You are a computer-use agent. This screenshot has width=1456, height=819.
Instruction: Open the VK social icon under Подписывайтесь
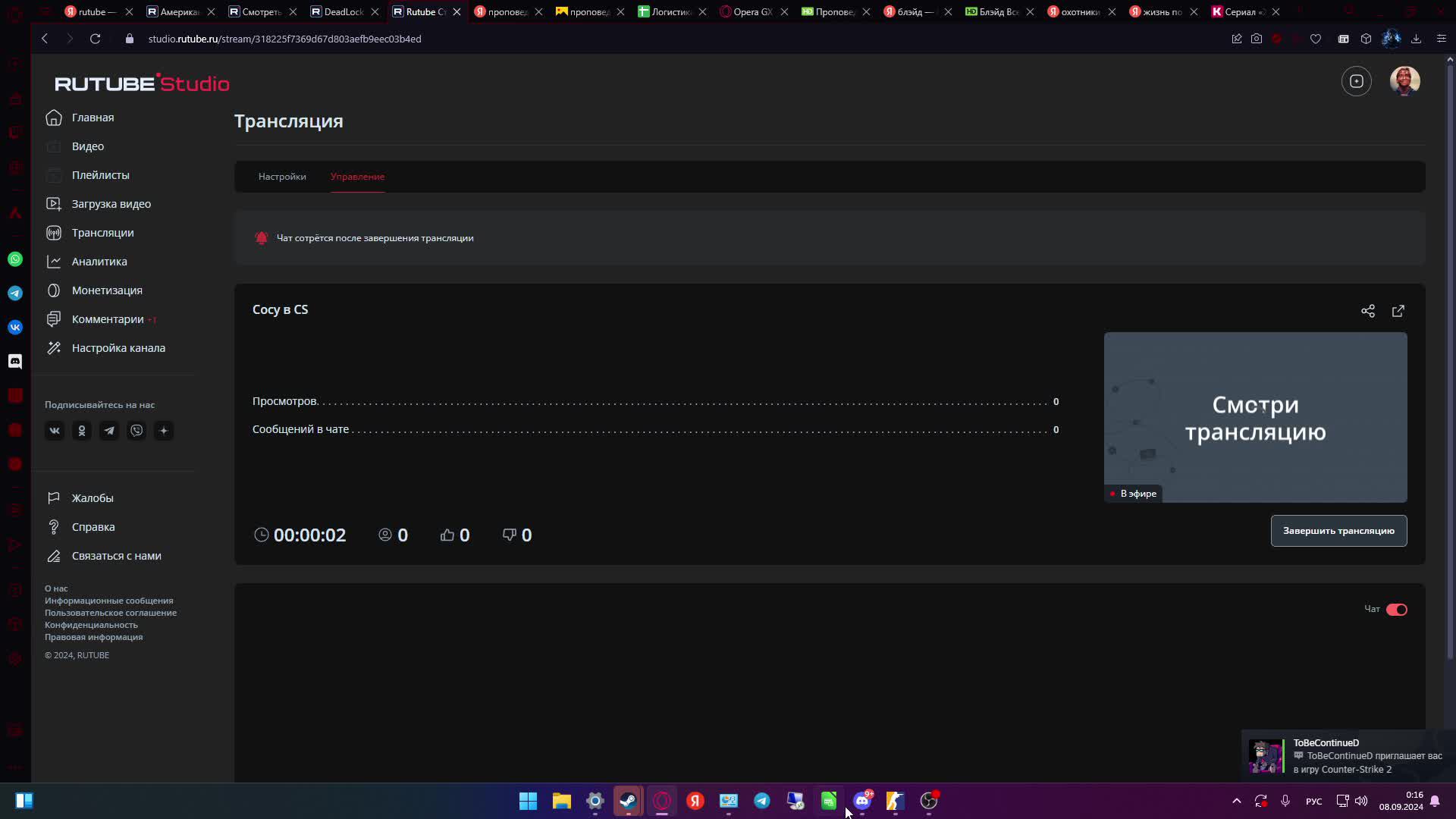tap(55, 431)
